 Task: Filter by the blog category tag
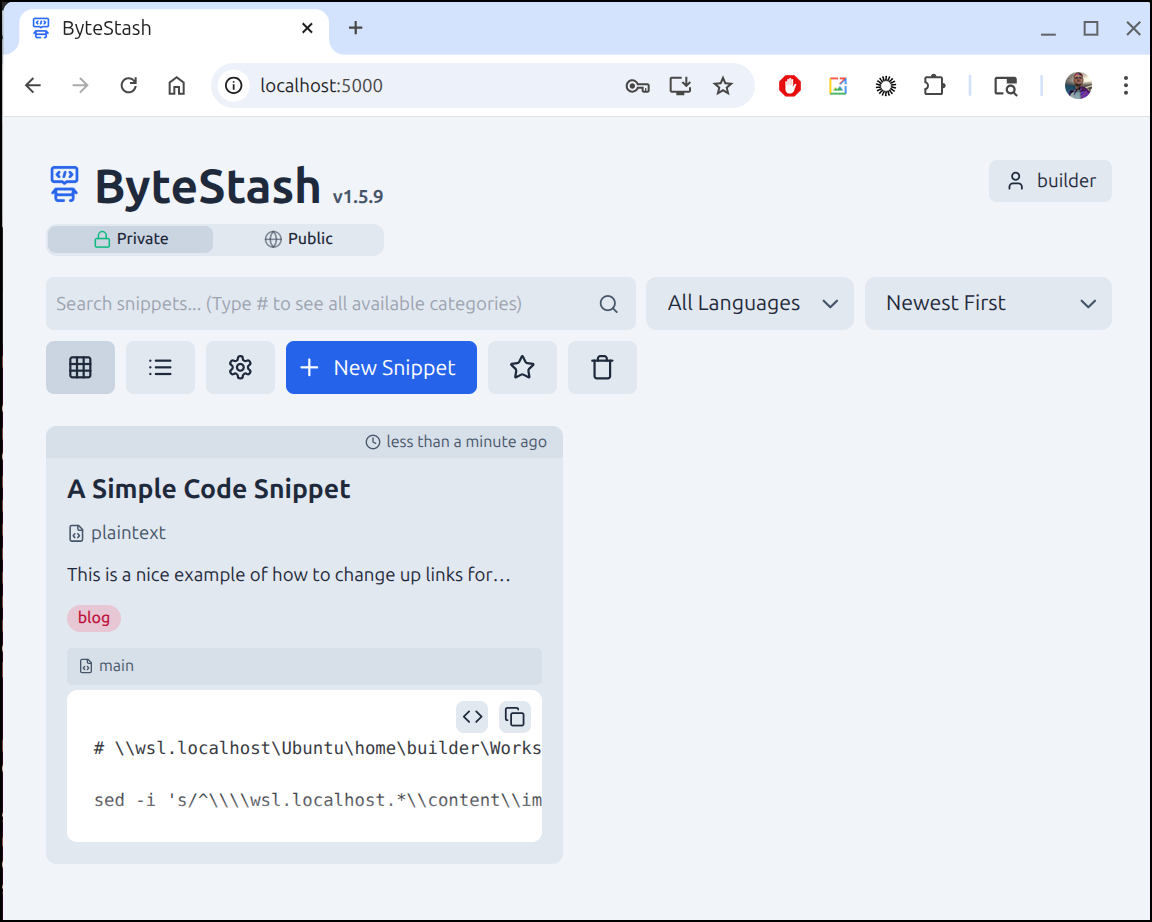94,618
